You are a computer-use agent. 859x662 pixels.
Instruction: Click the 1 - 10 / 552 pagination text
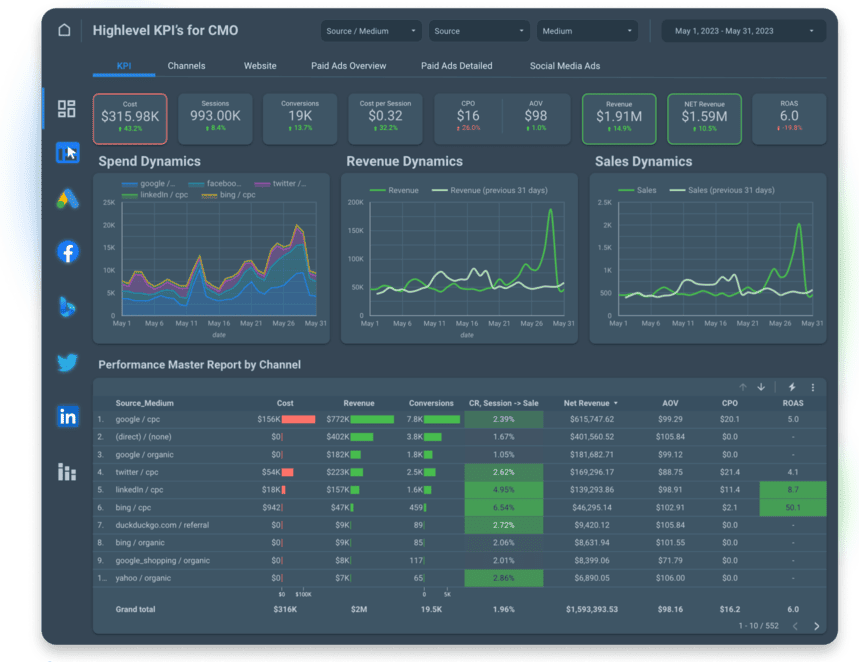[x=758, y=626]
